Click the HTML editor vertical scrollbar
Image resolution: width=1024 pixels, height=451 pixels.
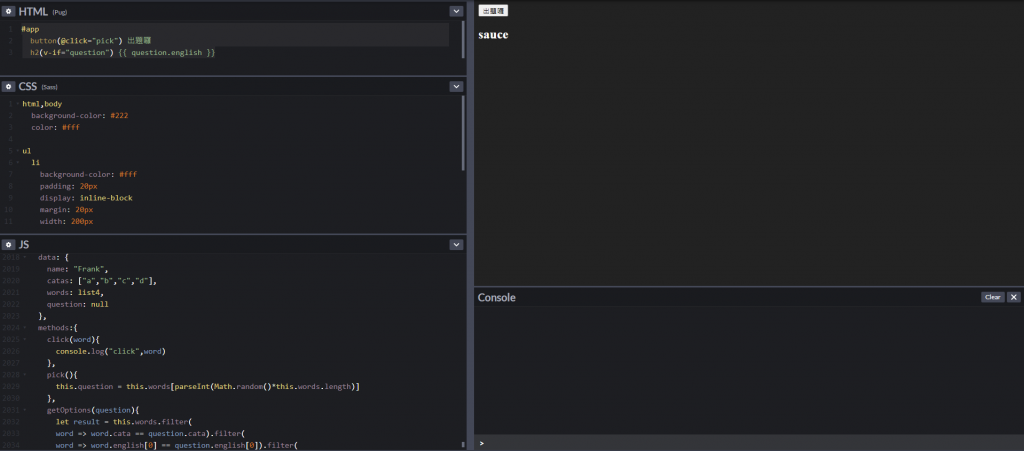(x=464, y=39)
